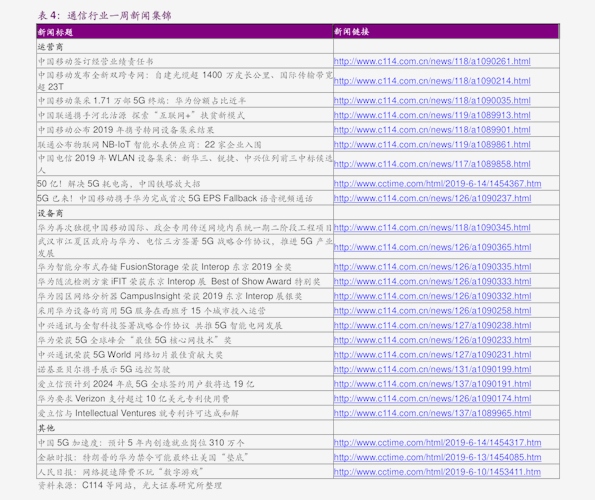595x500 pixels.
Task: Open link ending a1089965.html
Action: click(x=432, y=413)
